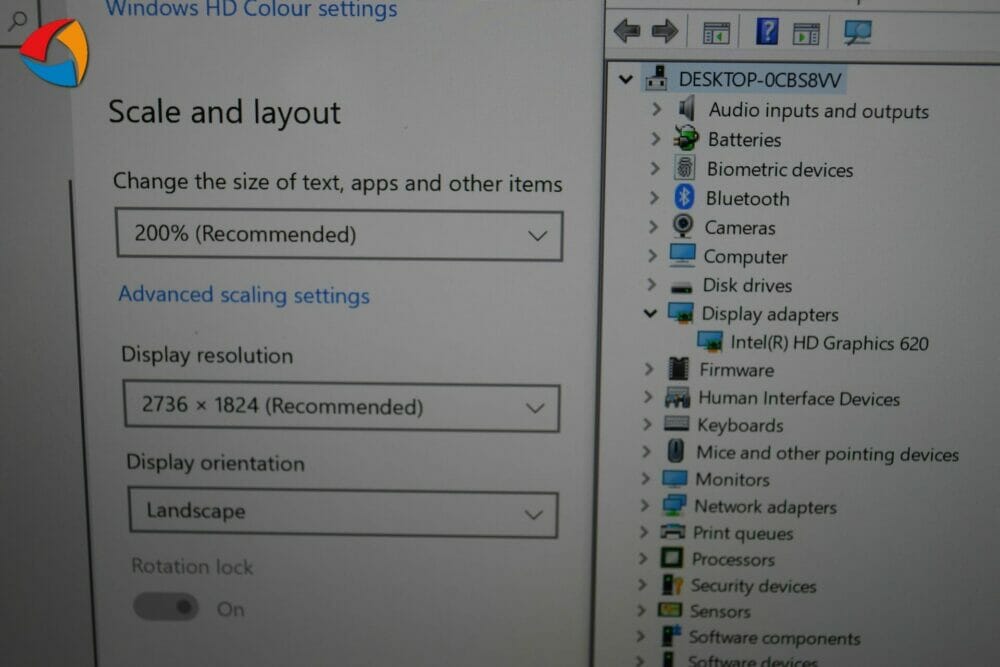Select the DESKTOP-0CBS8VV computer node
The width and height of the screenshot is (1000, 667).
coord(759,80)
